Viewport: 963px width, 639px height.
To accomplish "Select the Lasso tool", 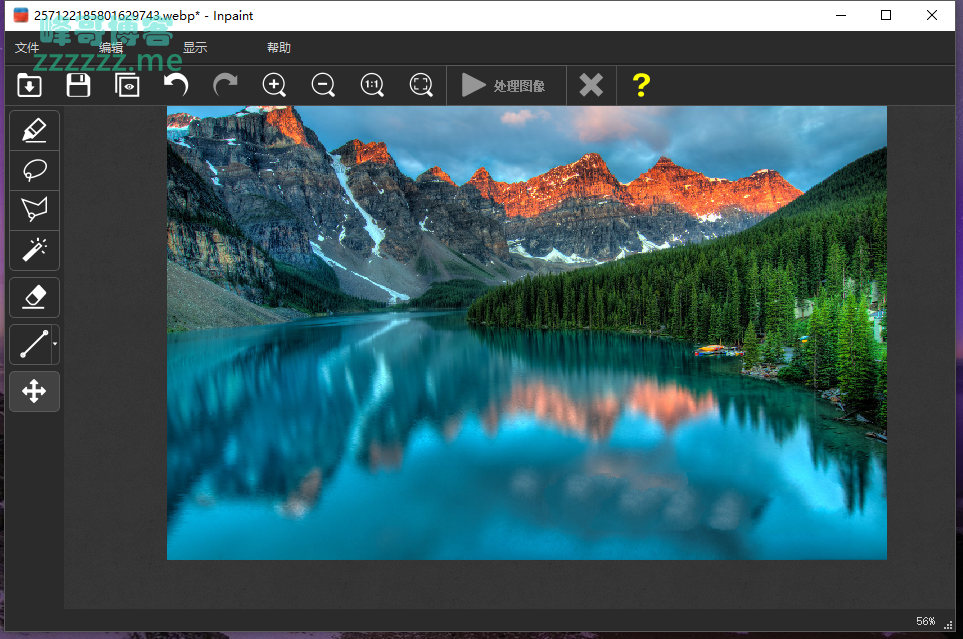I will [x=34, y=170].
